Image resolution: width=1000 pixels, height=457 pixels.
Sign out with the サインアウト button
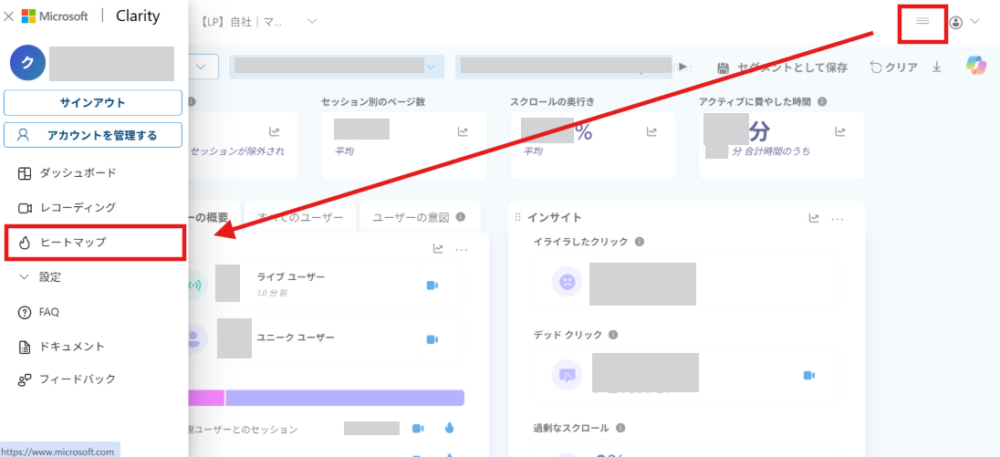pos(93,103)
